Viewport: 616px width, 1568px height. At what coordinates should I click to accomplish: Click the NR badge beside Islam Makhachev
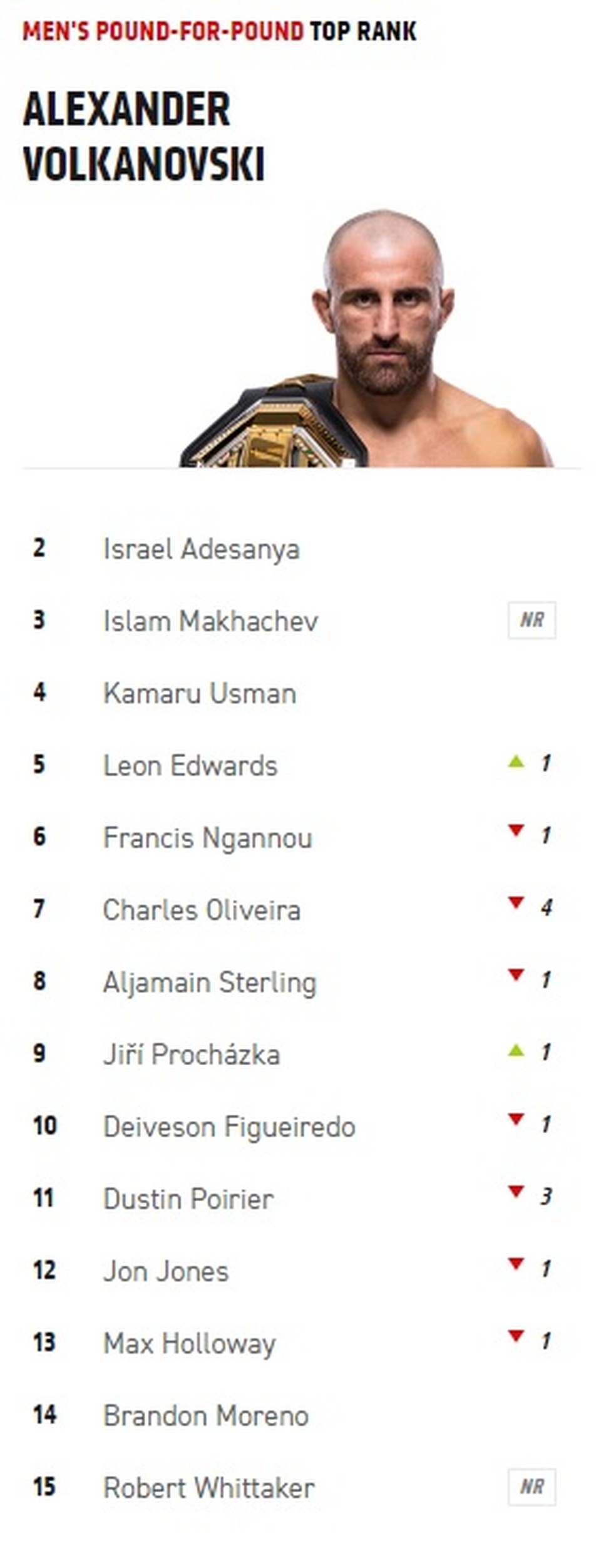531,620
